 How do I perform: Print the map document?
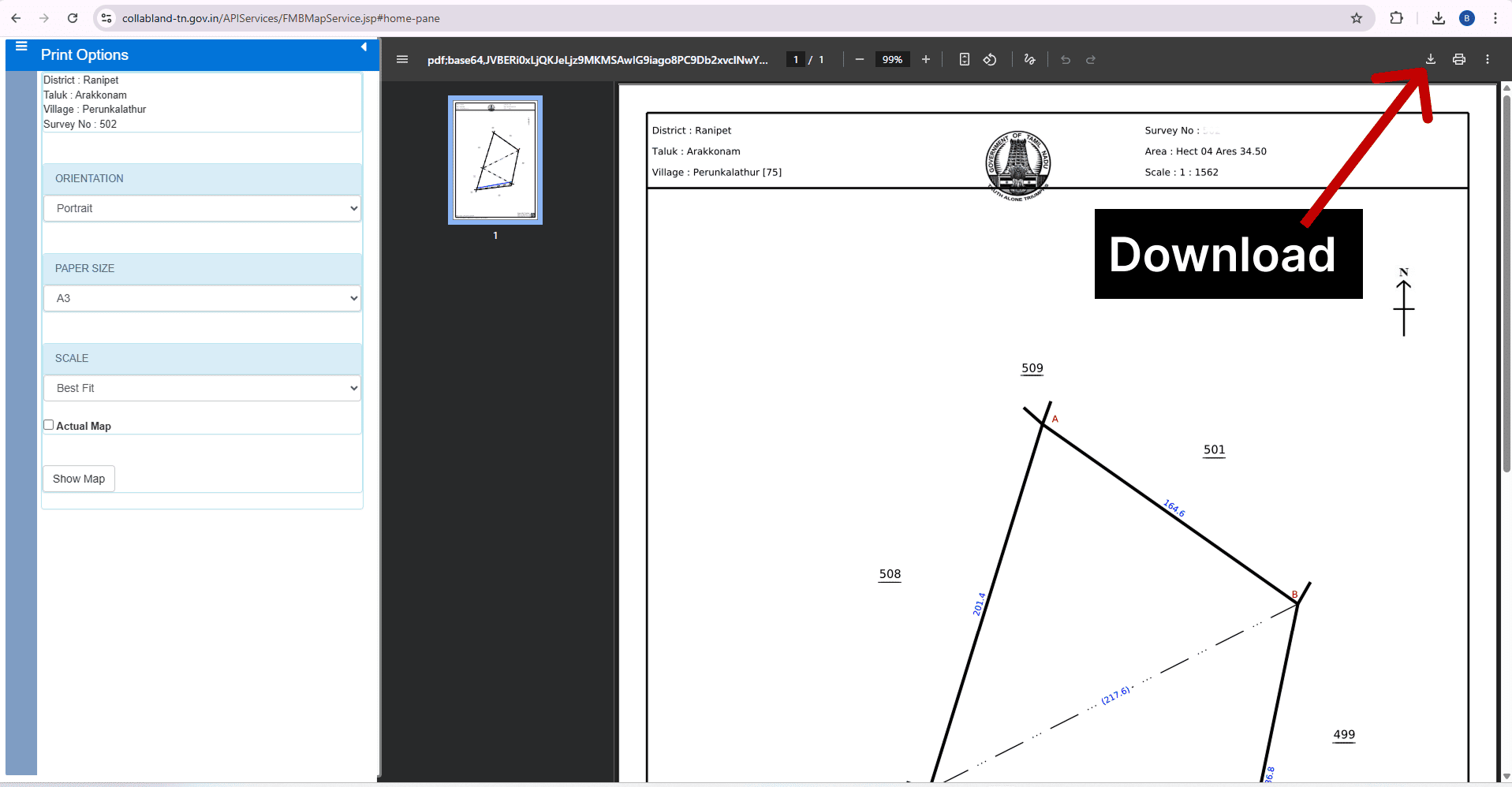[x=1458, y=59]
